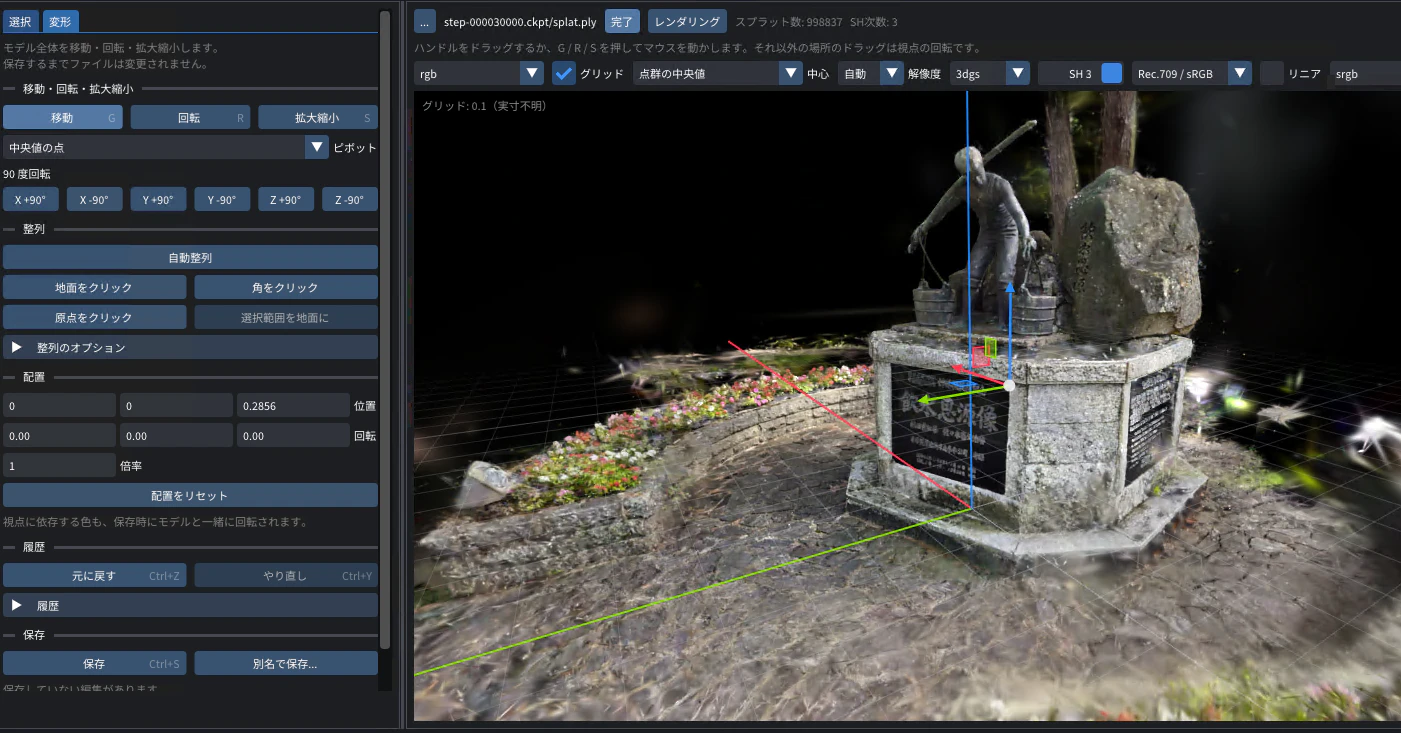Rotate model with the X +90° button

(x=31, y=199)
